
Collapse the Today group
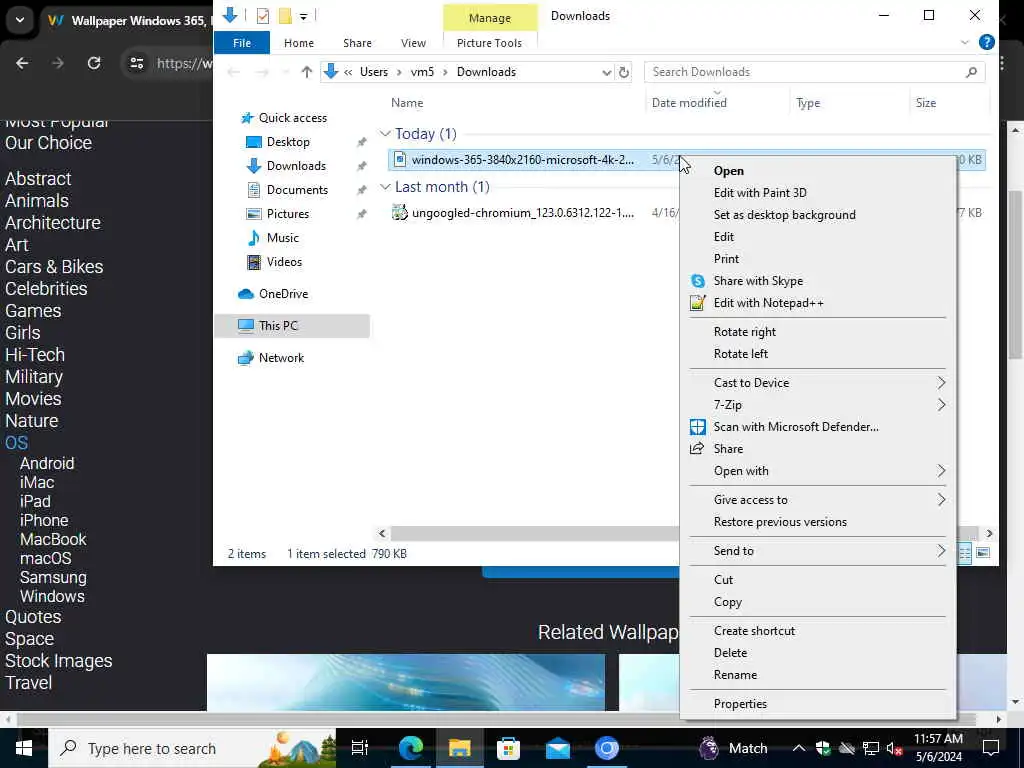(x=385, y=134)
